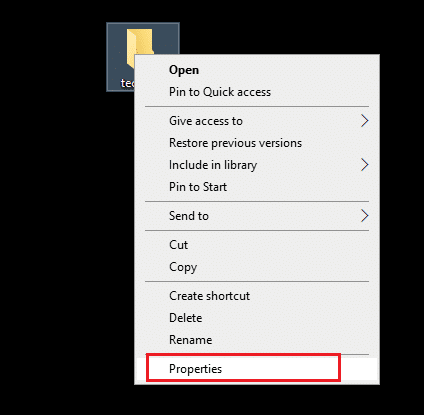Expand the Include in library arrow
This screenshot has height=415, width=424.
pyautogui.click(x=365, y=165)
